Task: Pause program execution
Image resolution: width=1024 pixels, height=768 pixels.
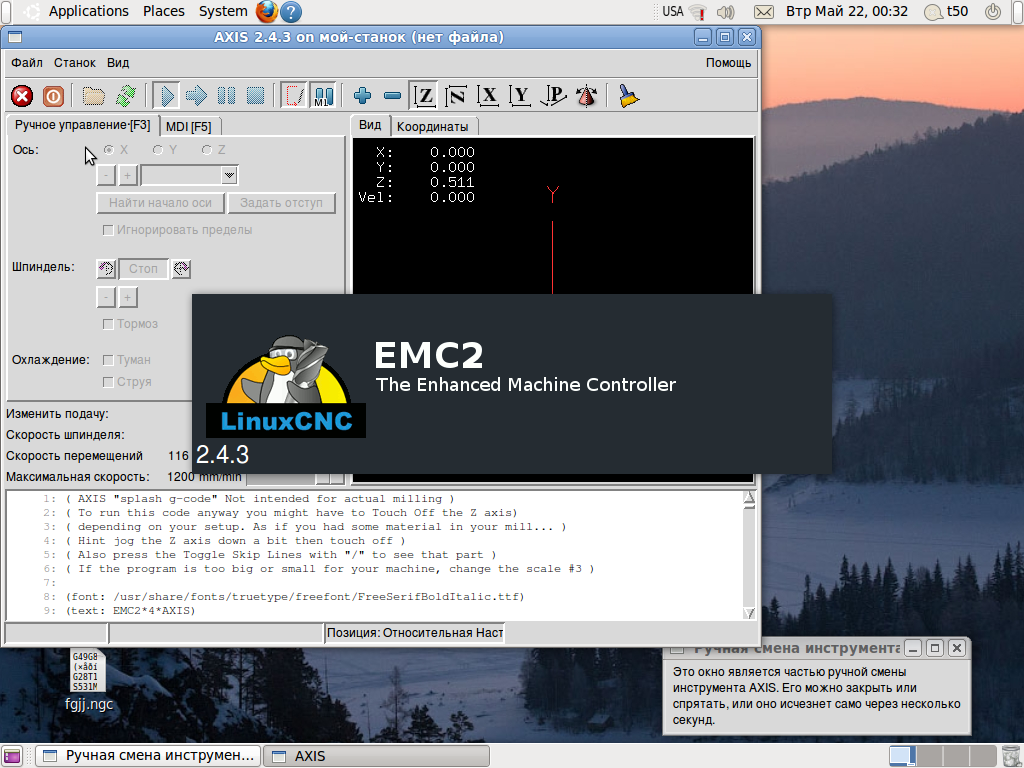Action: 226,96
